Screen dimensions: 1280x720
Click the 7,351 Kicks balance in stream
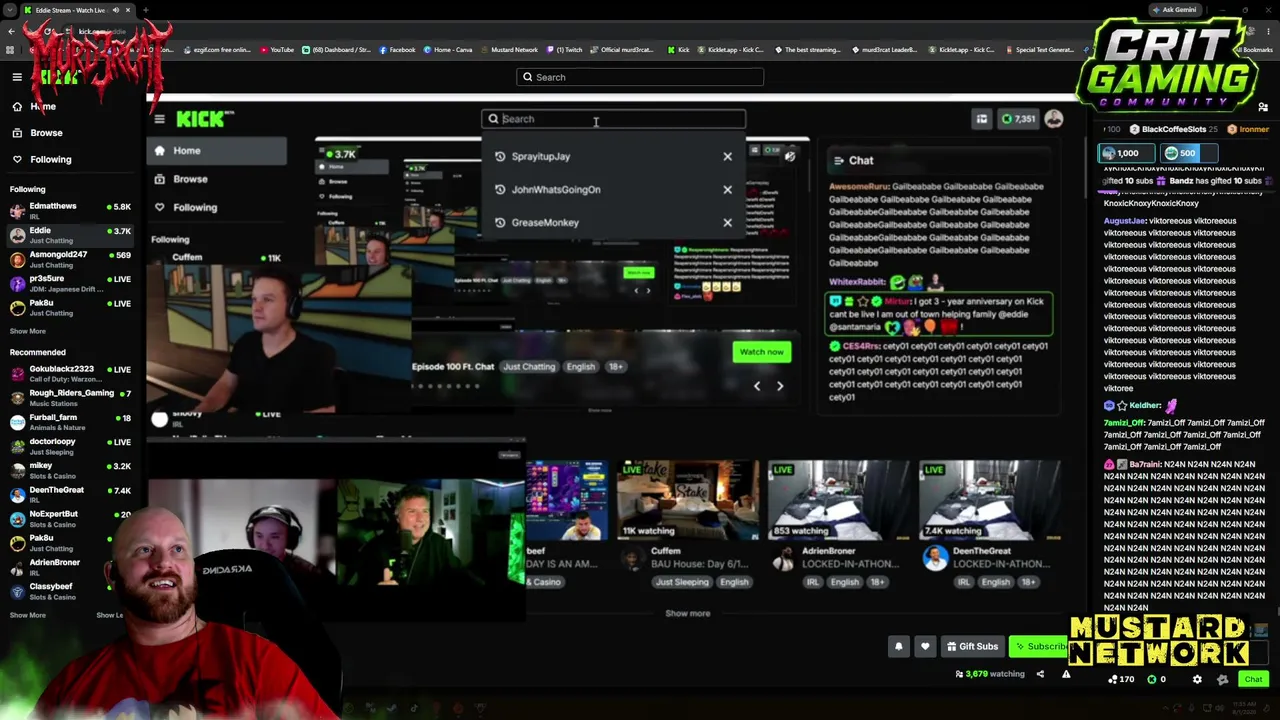click(x=1018, y=119)
